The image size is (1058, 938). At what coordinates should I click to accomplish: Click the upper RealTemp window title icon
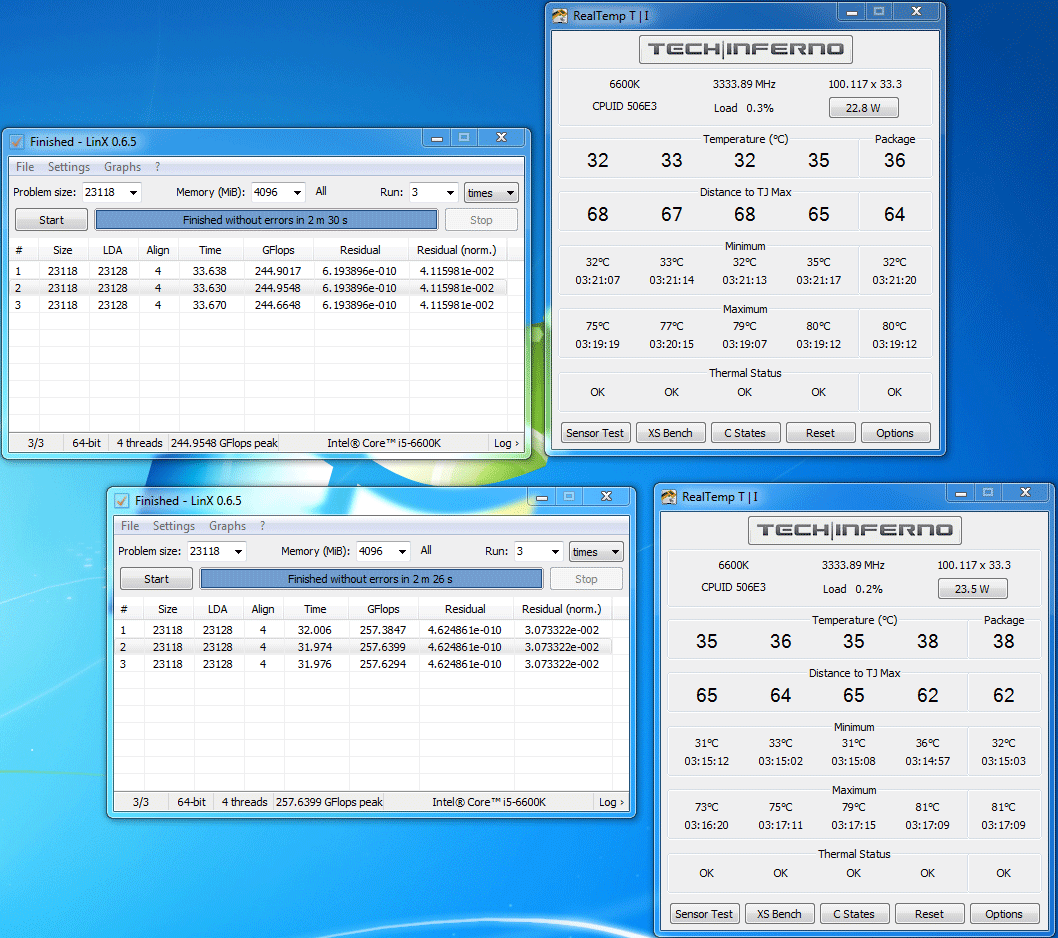559,16
